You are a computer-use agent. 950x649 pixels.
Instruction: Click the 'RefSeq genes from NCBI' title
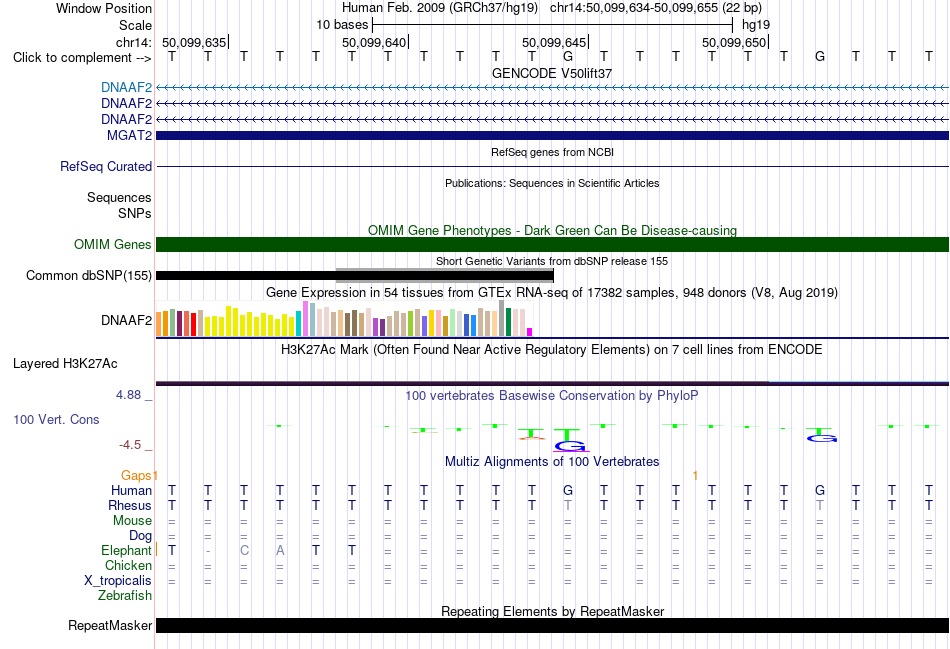coord(552,152)
